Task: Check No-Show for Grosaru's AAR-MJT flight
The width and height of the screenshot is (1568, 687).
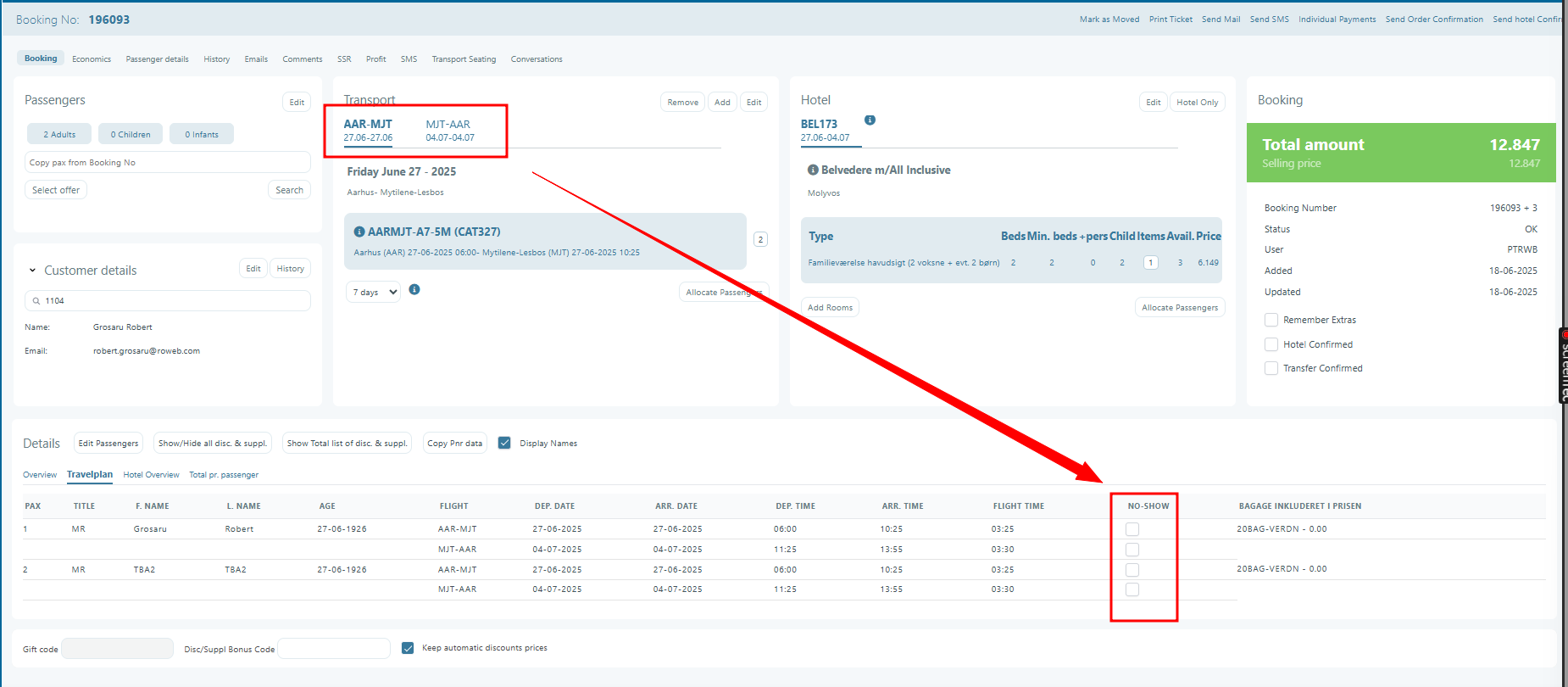Action: [x=1132, y=529]
